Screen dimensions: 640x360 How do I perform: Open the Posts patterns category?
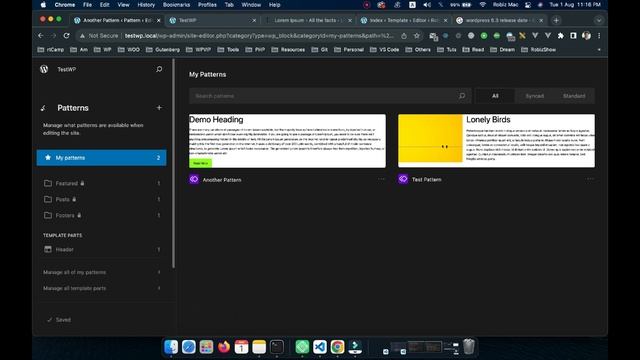(x=102, y=199)
